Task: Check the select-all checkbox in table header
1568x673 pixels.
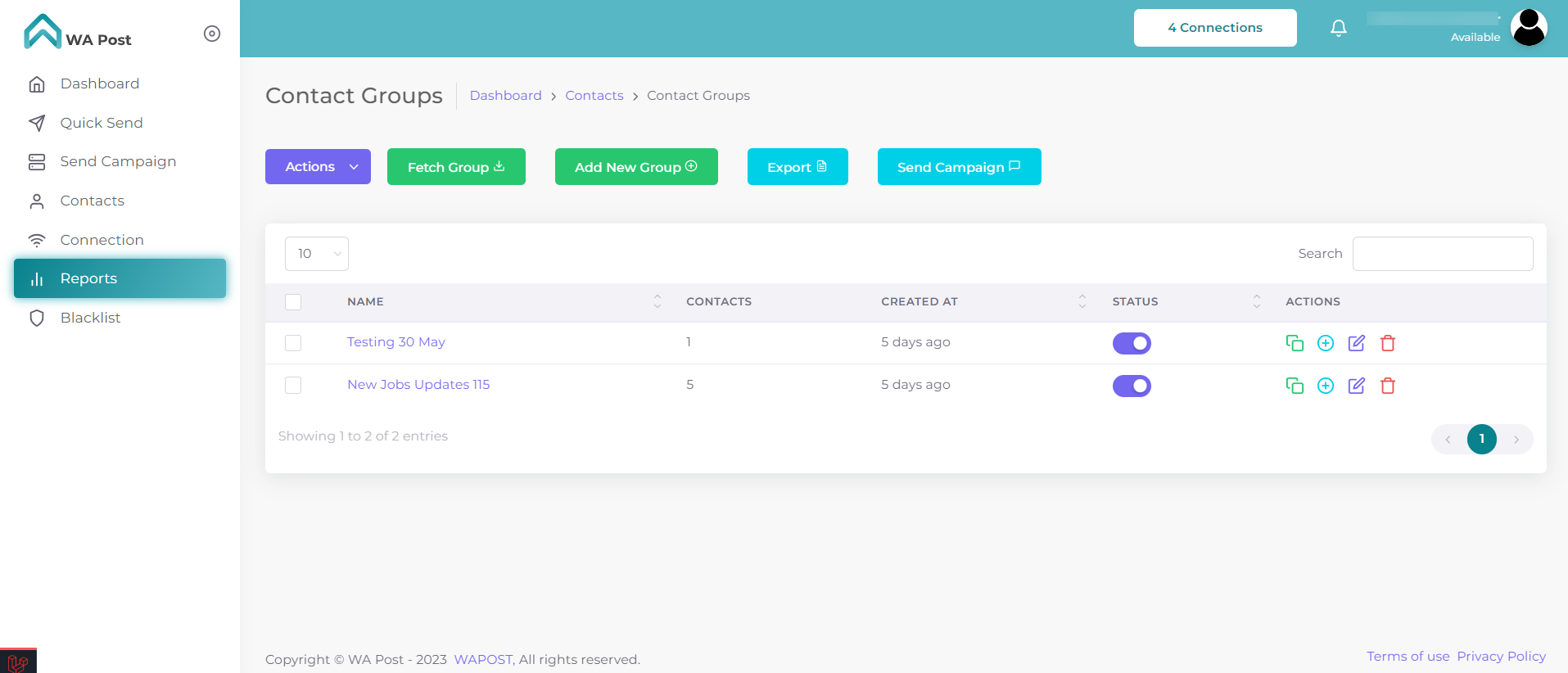Action: (293, 302)
